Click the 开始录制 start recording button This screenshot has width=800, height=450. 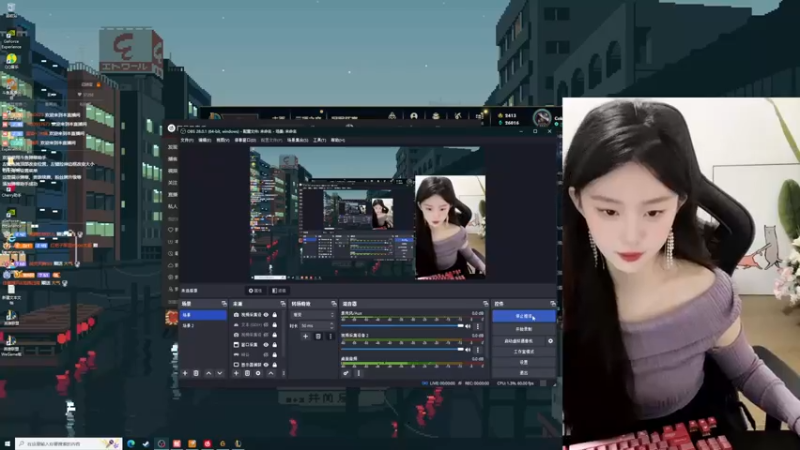[x=523, y=329]
